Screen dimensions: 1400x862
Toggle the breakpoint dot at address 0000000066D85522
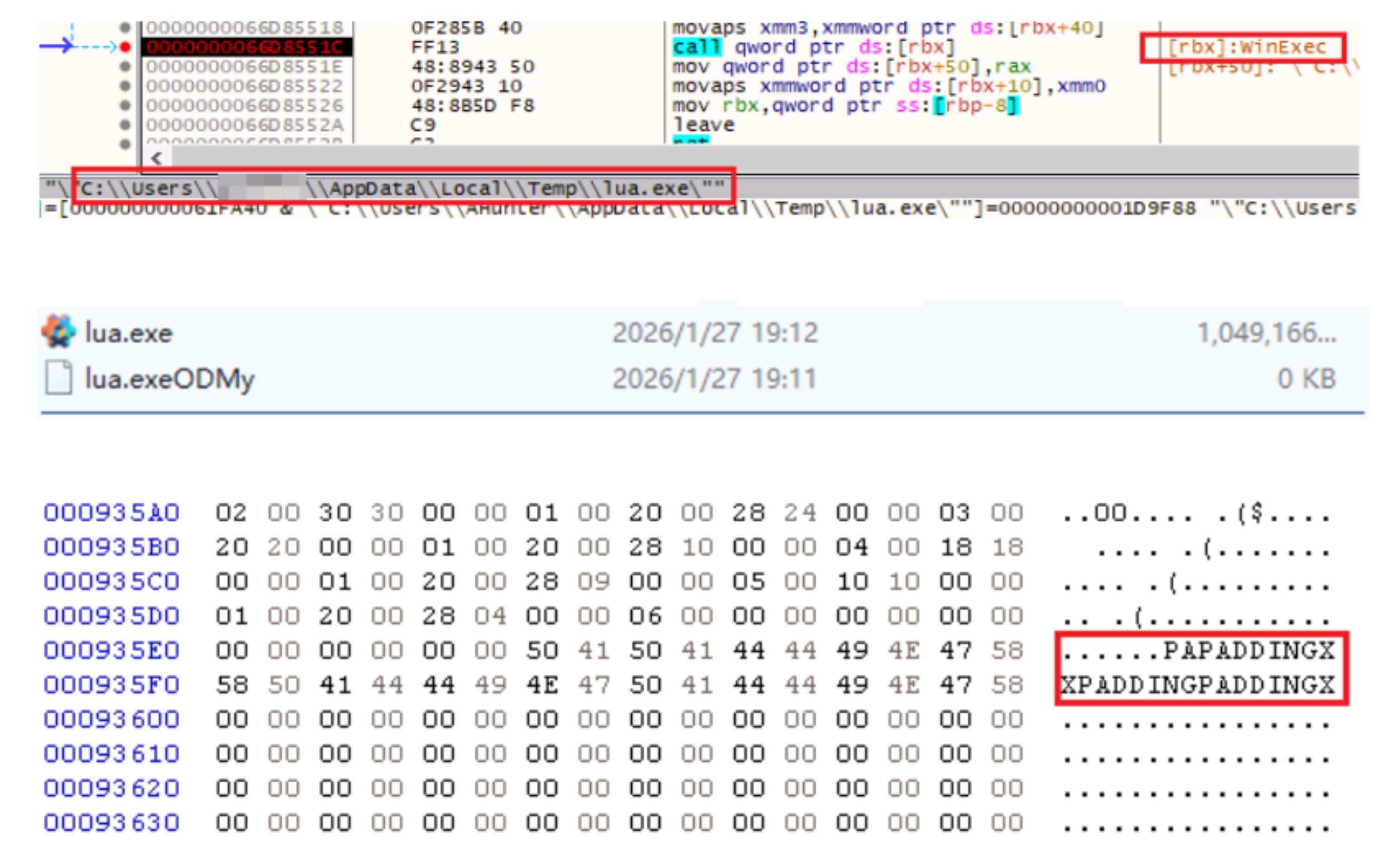click(x=126, y=86)
